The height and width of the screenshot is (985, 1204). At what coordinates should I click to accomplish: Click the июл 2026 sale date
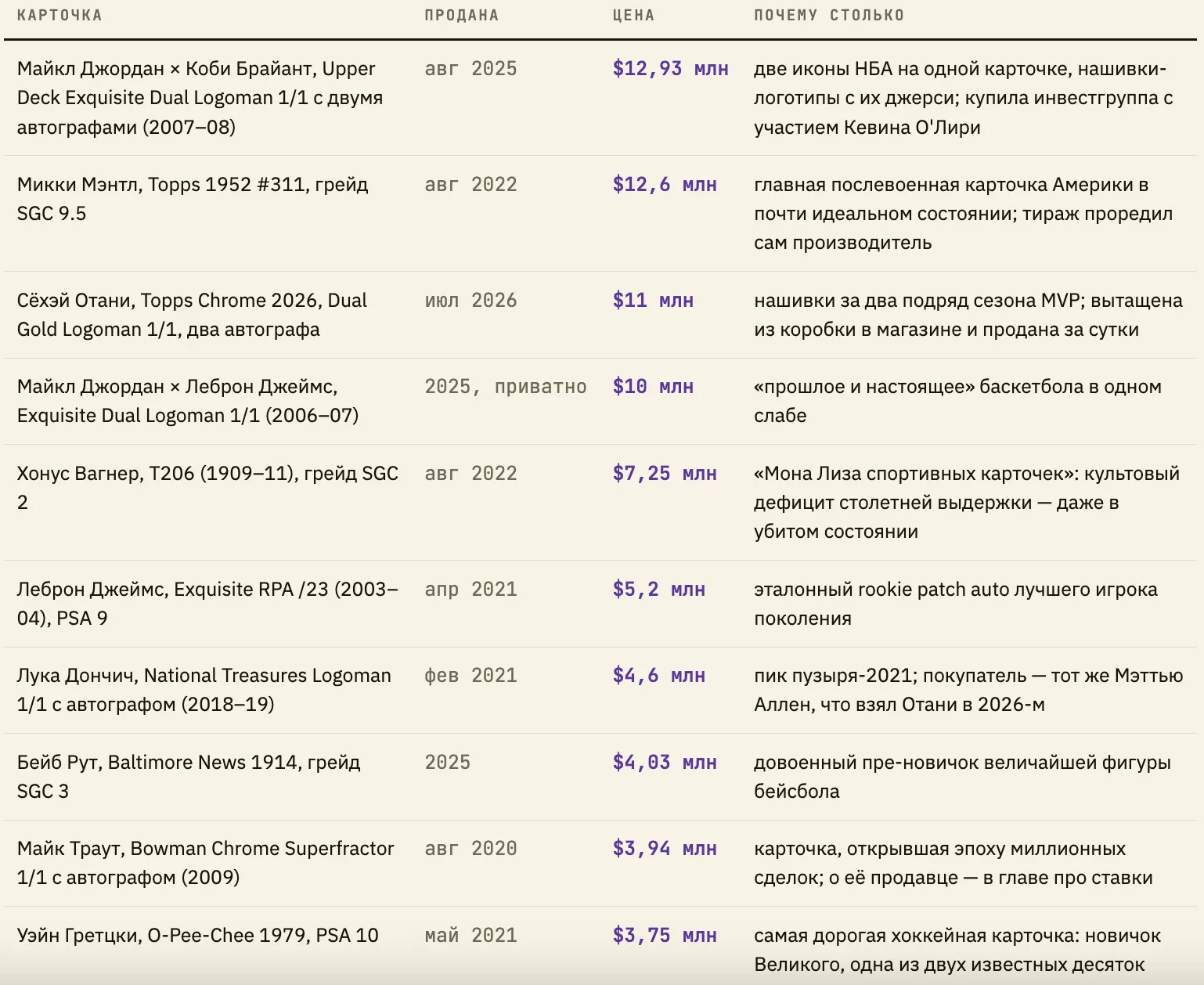click(470, 301)
